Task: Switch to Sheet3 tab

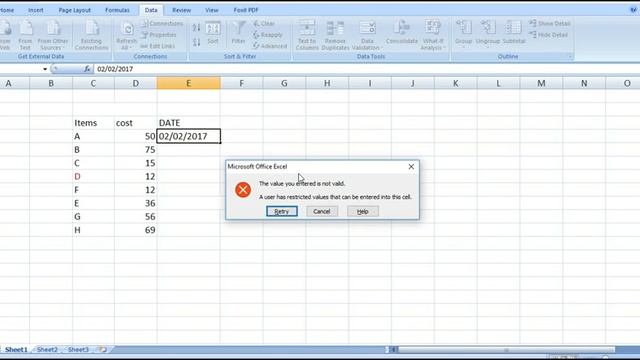Action: [x=78, y=349]
